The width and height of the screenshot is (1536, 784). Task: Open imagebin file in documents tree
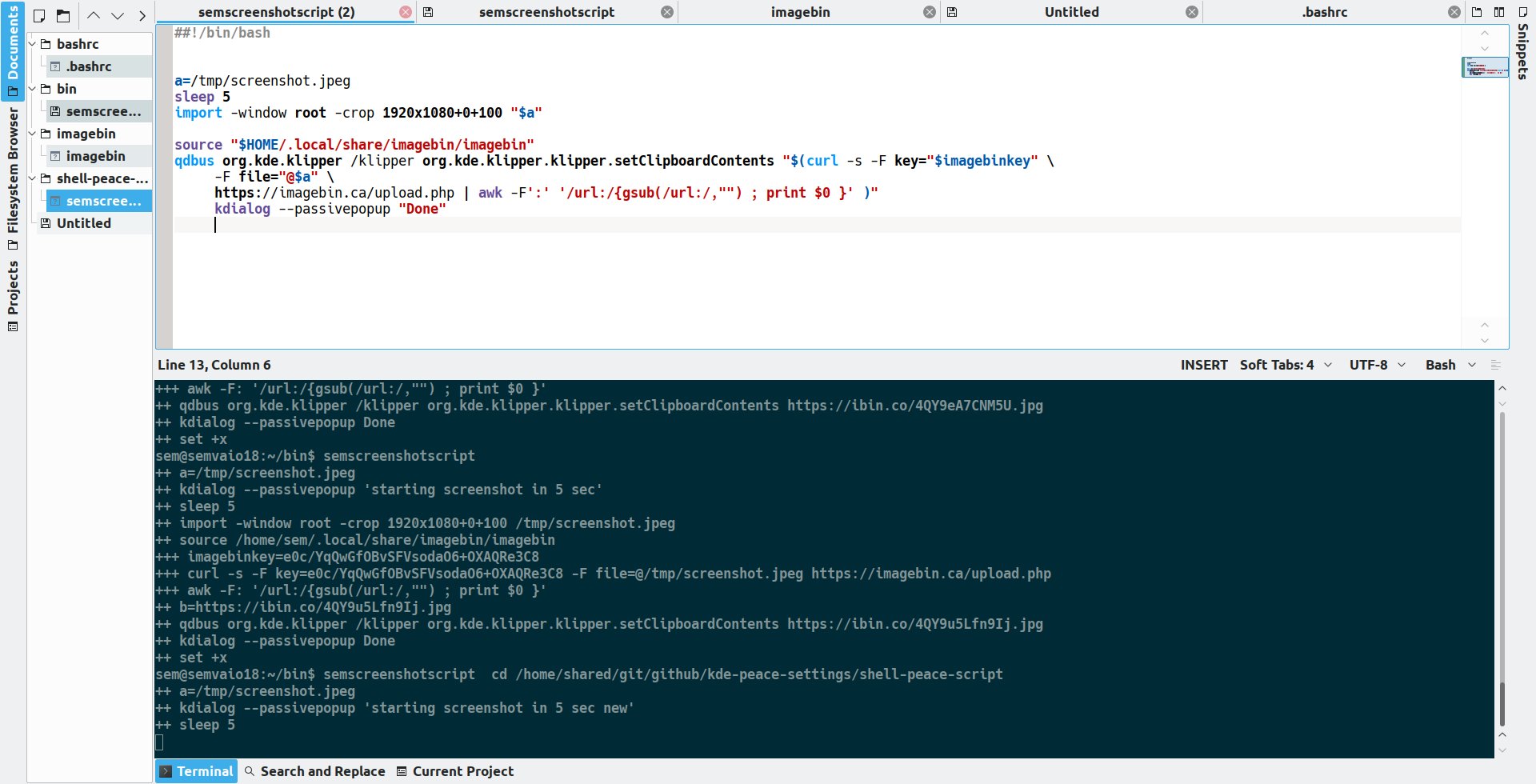pos(99,156)
